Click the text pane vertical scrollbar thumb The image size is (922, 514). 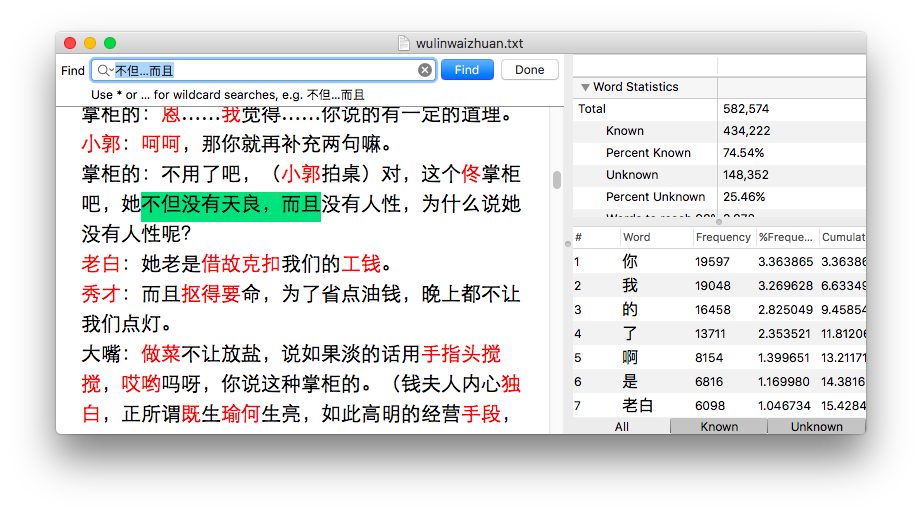pyautogui.click(x=557, y=180)
